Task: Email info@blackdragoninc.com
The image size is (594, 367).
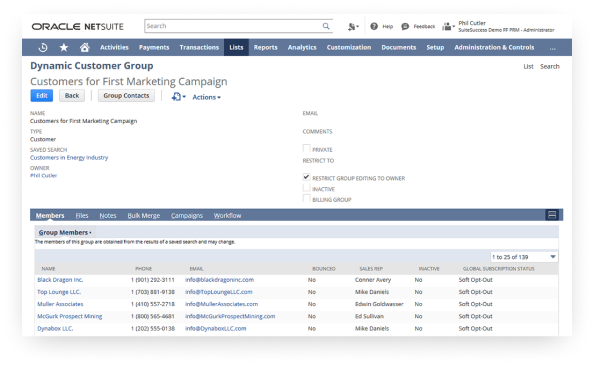Action: pos(219,280)
